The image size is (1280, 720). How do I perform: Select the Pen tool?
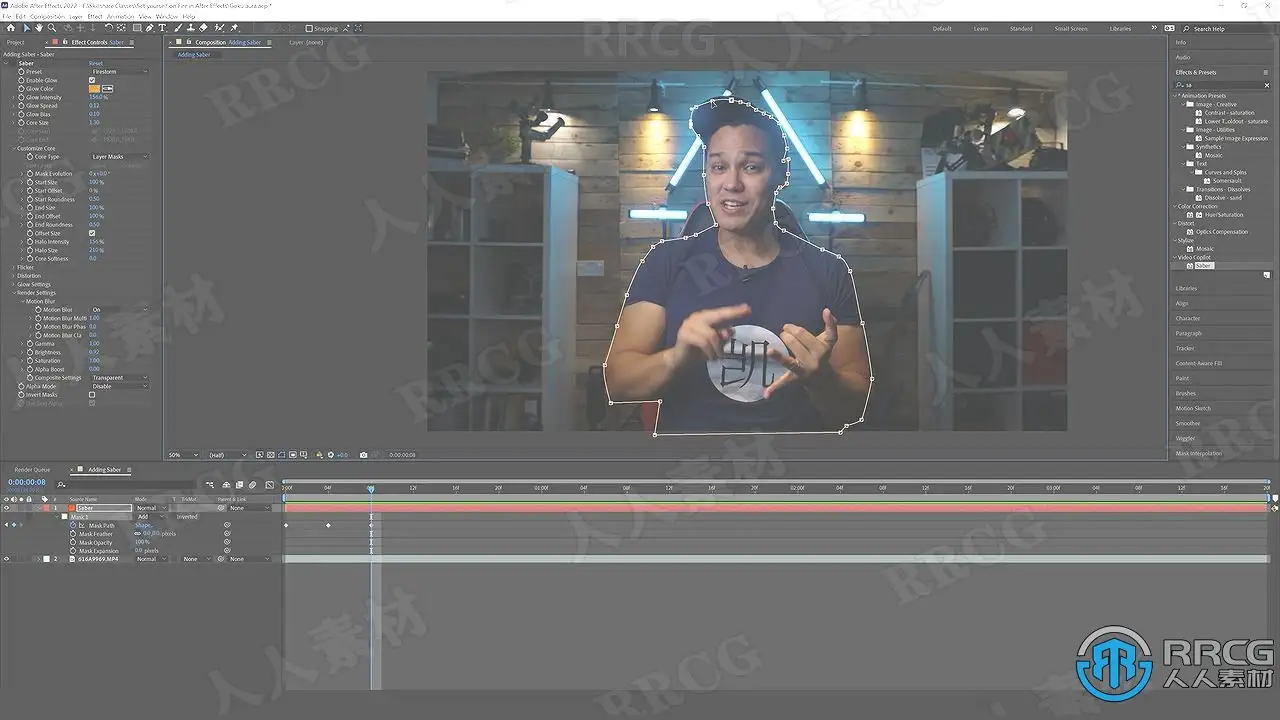point(150,28)
